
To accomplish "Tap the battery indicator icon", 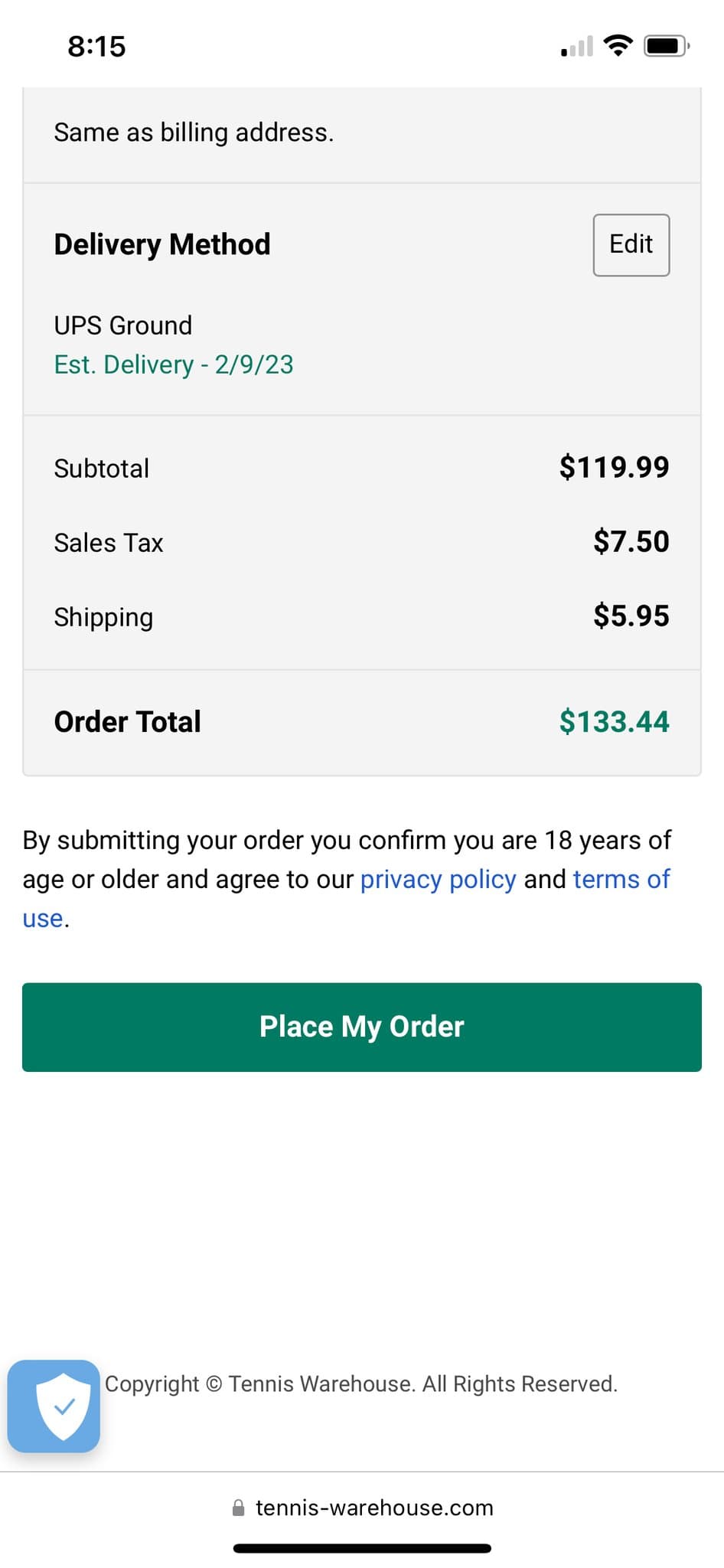I will tap(667, 46).
